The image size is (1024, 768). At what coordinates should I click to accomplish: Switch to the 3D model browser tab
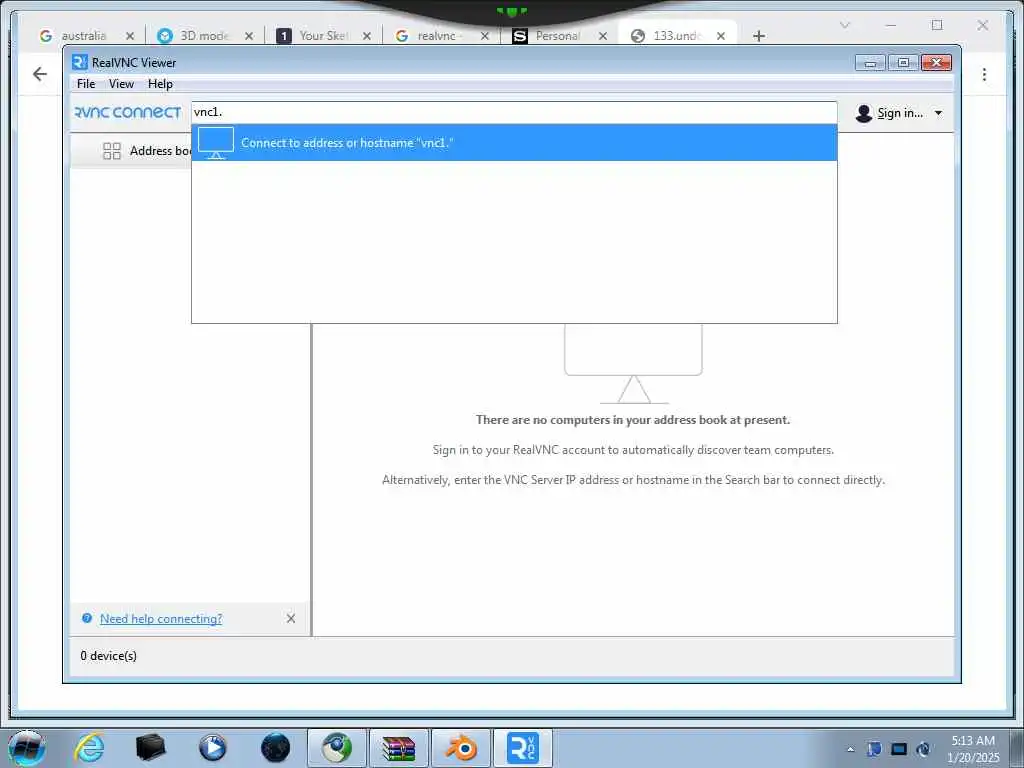[x=204, y=35]
